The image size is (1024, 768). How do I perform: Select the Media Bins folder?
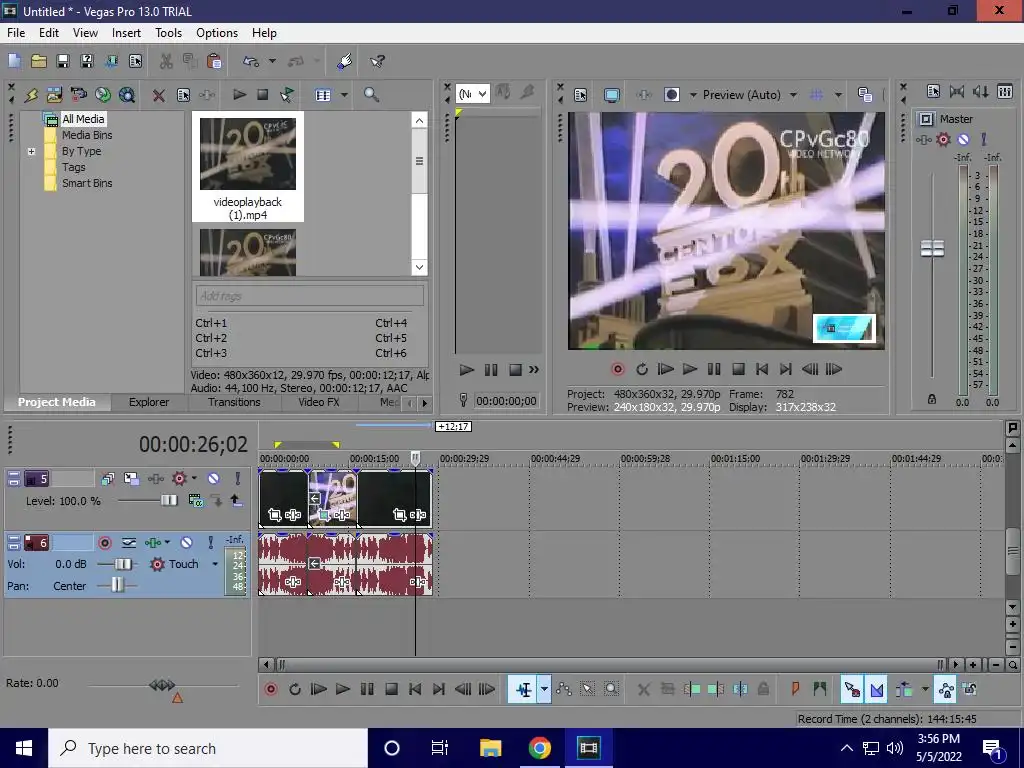[x=87, y=135]
